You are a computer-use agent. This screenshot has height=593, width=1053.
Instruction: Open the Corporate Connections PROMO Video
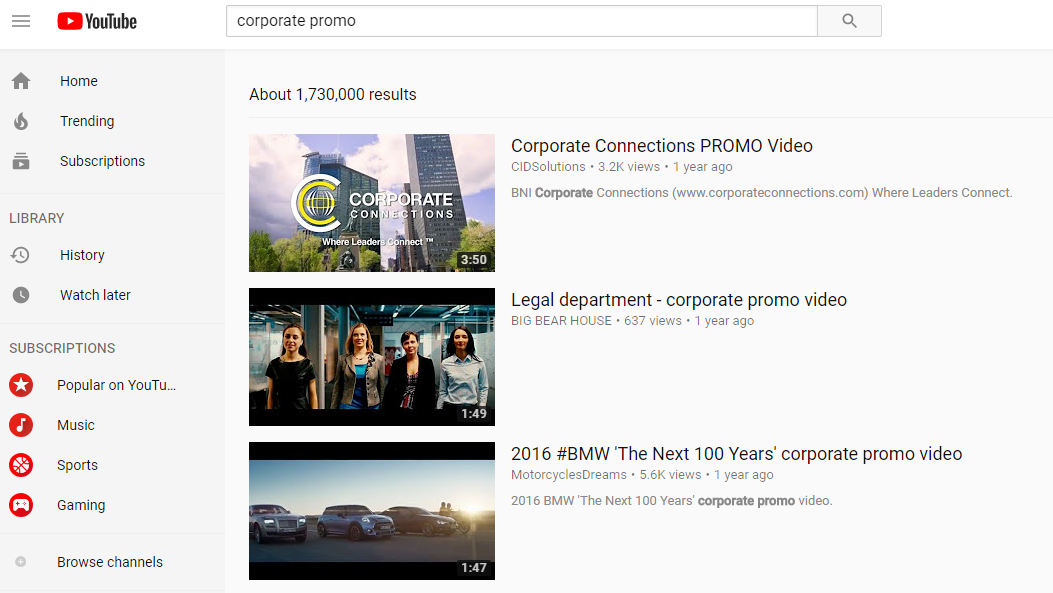tap(661, 145)
